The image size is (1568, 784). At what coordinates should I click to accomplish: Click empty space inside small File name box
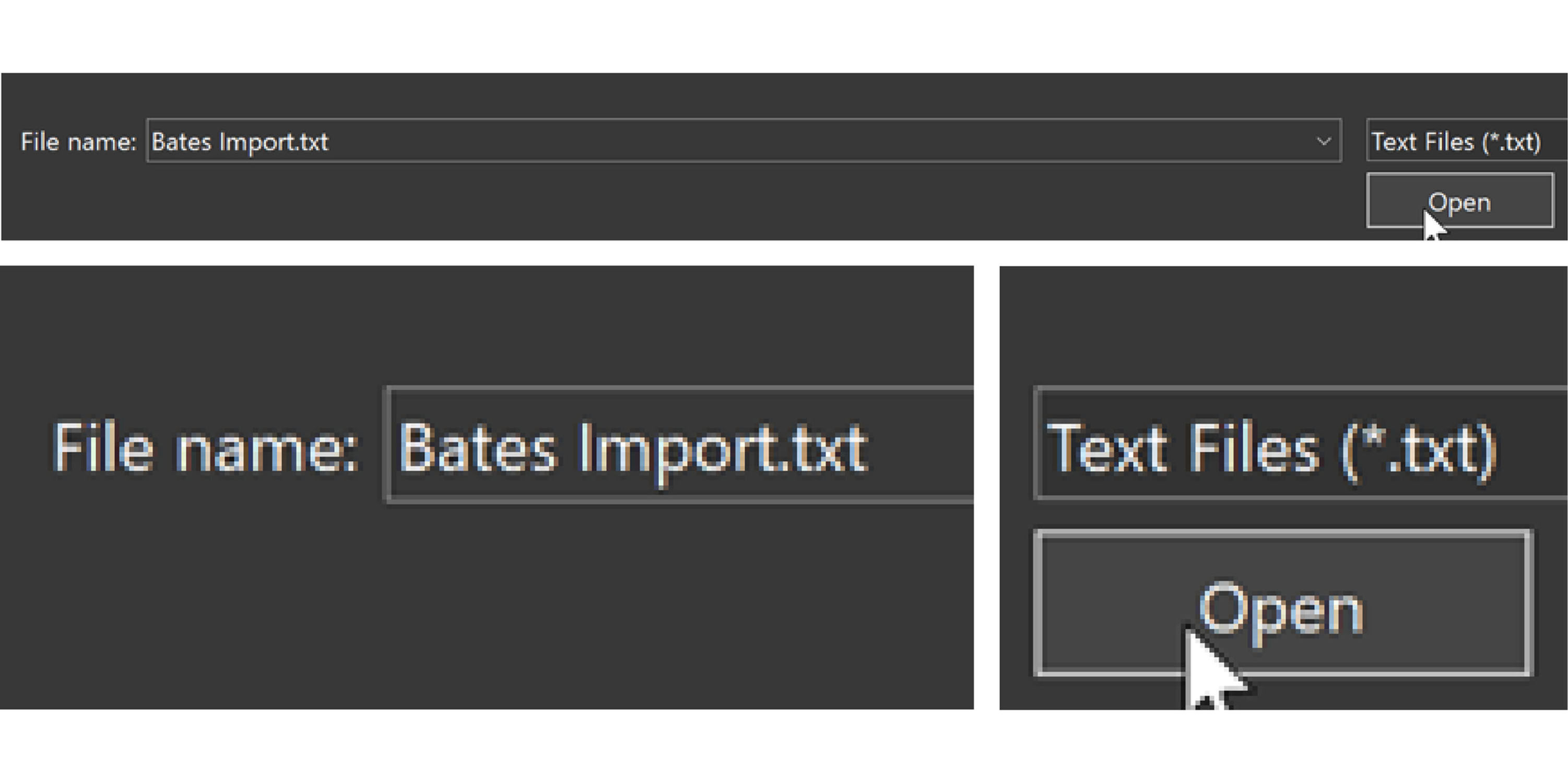point(791,142)
